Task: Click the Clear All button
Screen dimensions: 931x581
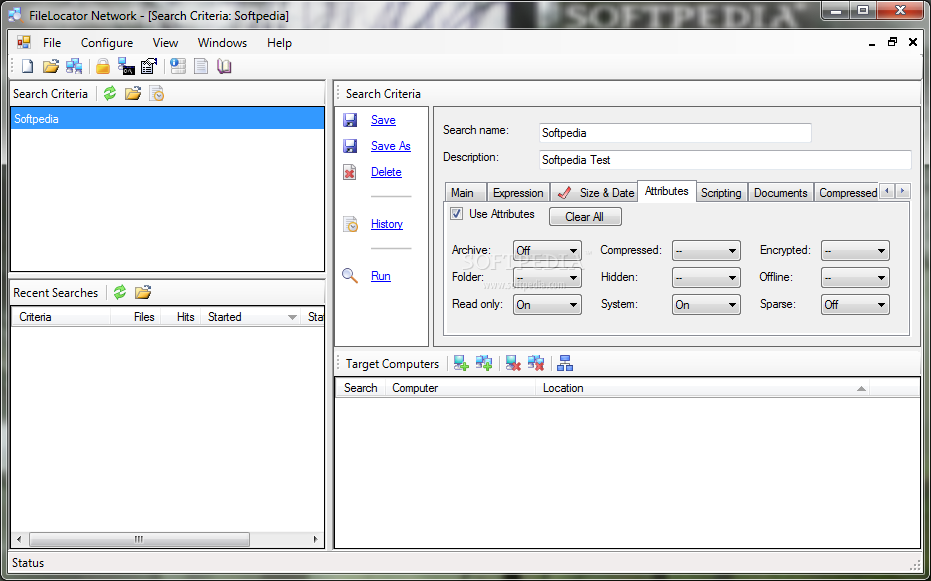Action: coord(585,217)
